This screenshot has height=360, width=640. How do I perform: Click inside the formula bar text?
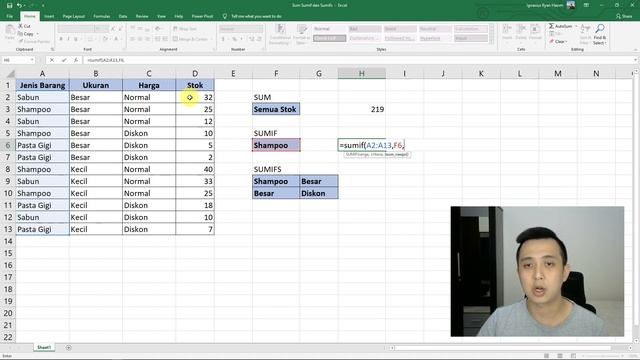click(x=359, y=60)
